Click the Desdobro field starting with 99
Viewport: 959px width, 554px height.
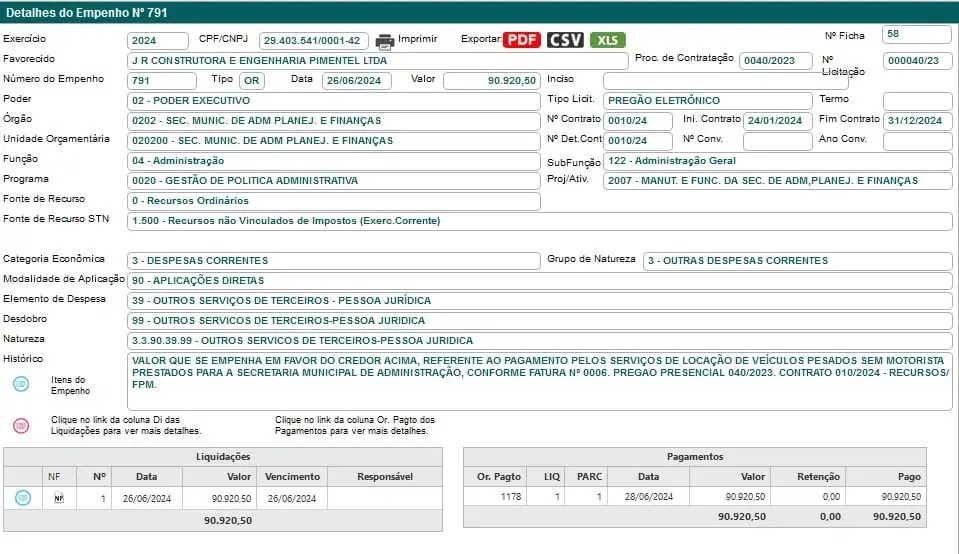pos(539,321)
